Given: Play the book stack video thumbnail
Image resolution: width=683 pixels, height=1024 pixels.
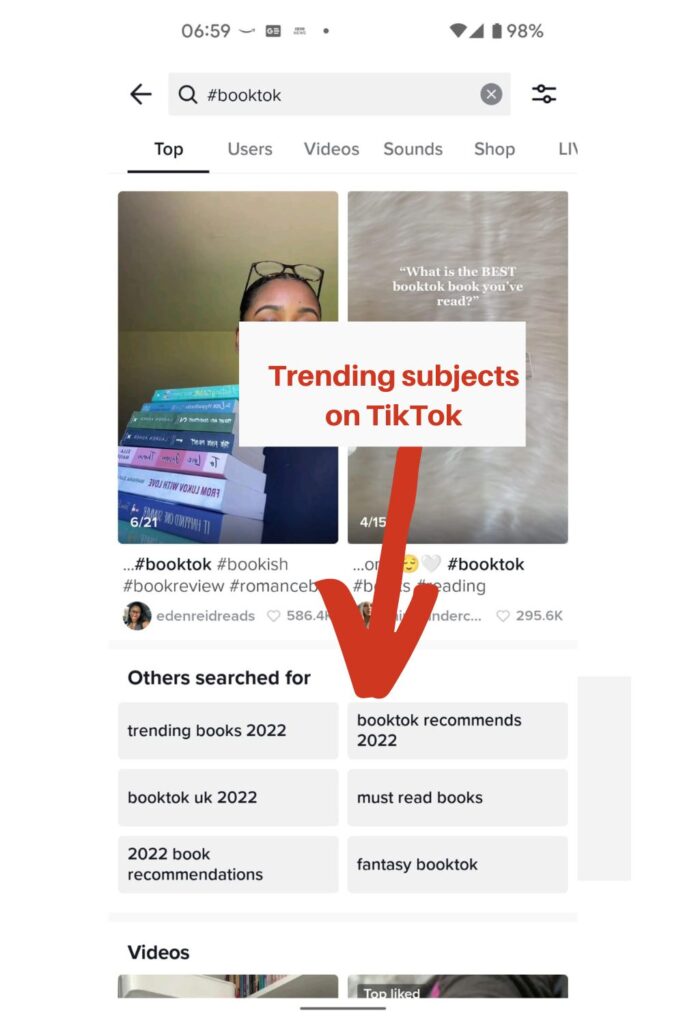Looking at the screenshot, I should [x=228, y=367].
